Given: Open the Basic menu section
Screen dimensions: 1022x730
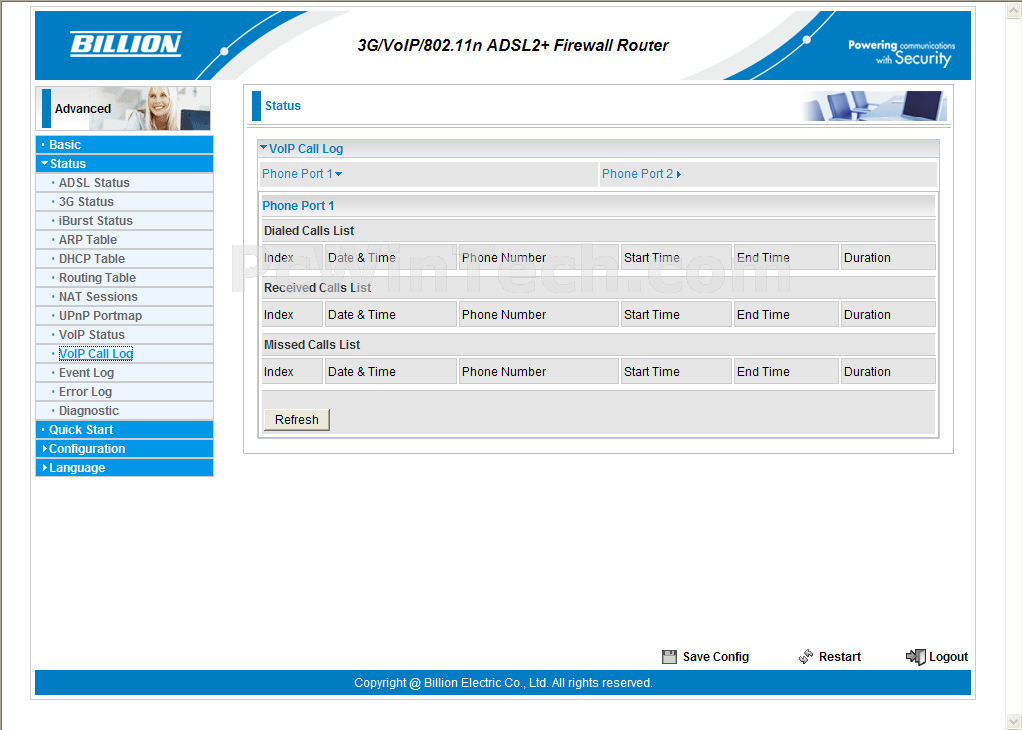Looking at the screenshot, I should click(x=124, y=145).
